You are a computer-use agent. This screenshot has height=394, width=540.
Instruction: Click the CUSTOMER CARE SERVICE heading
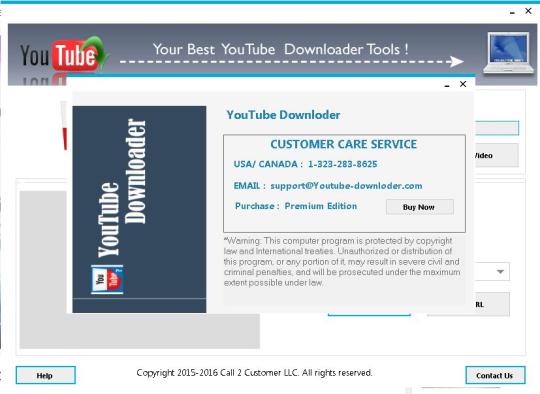(x=343, y=144)
